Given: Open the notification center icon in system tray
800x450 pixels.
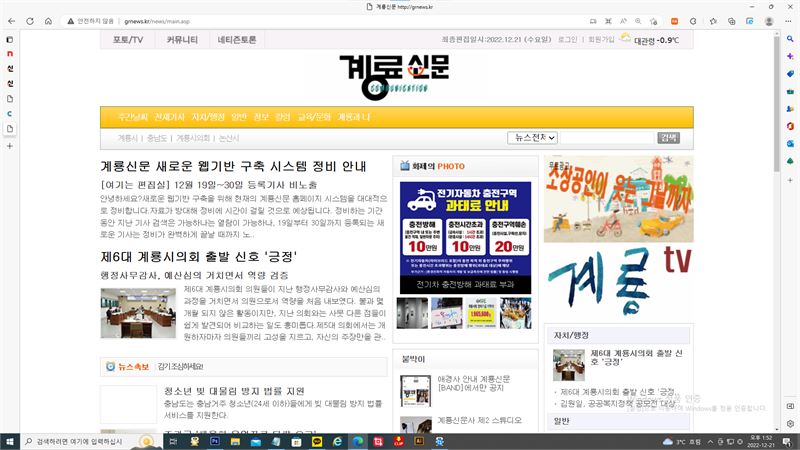Looking at the screenshot, I should coord(787,442).
